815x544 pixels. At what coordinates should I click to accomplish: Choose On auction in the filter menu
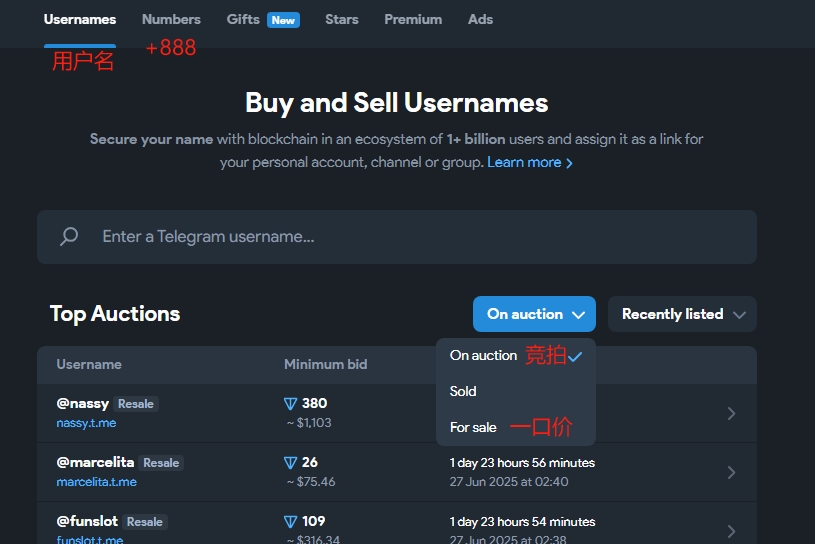(516, 356)
